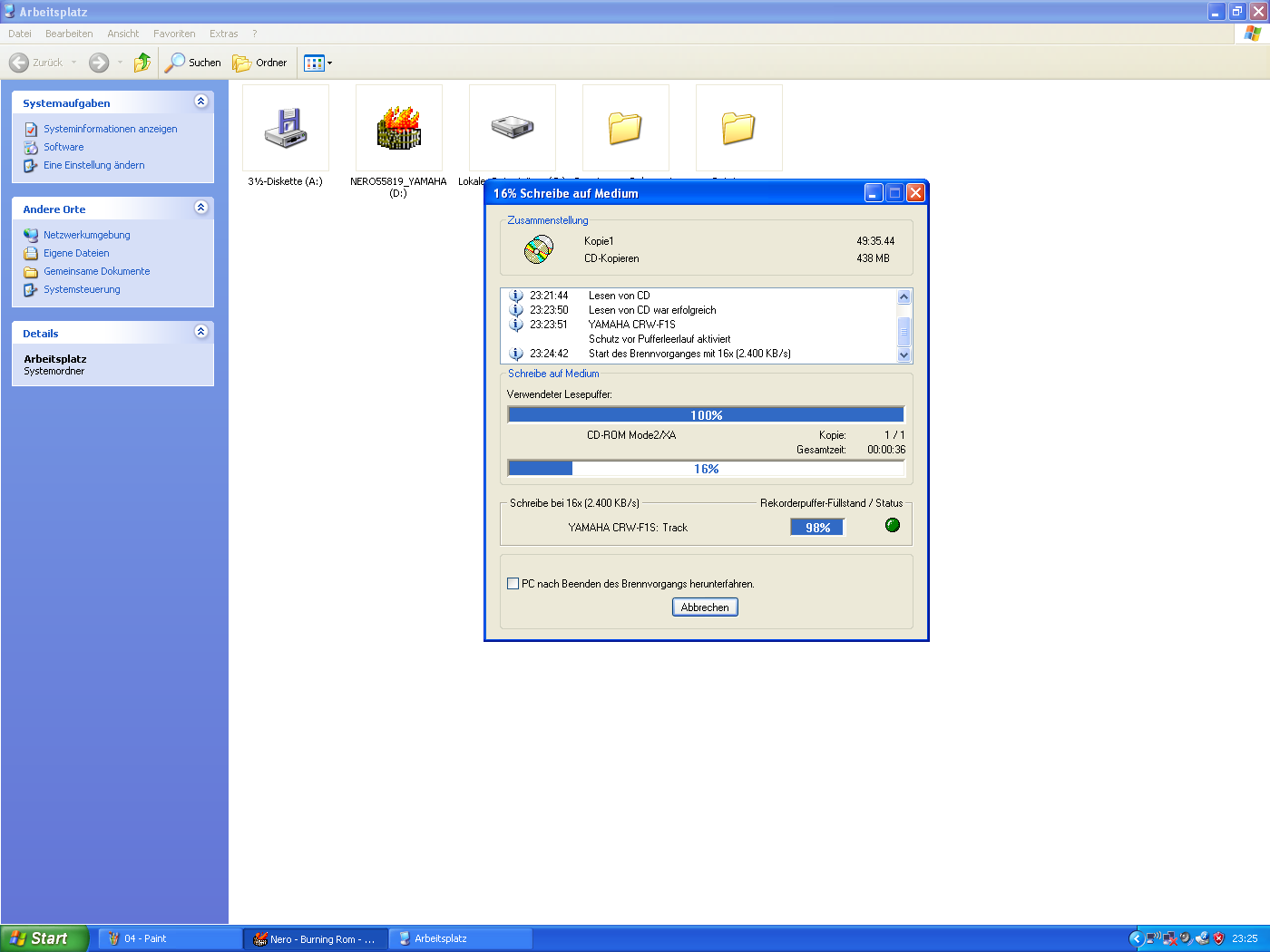Switch to Nero - Burning Rom taskbar button

click(x=316, y=939)
